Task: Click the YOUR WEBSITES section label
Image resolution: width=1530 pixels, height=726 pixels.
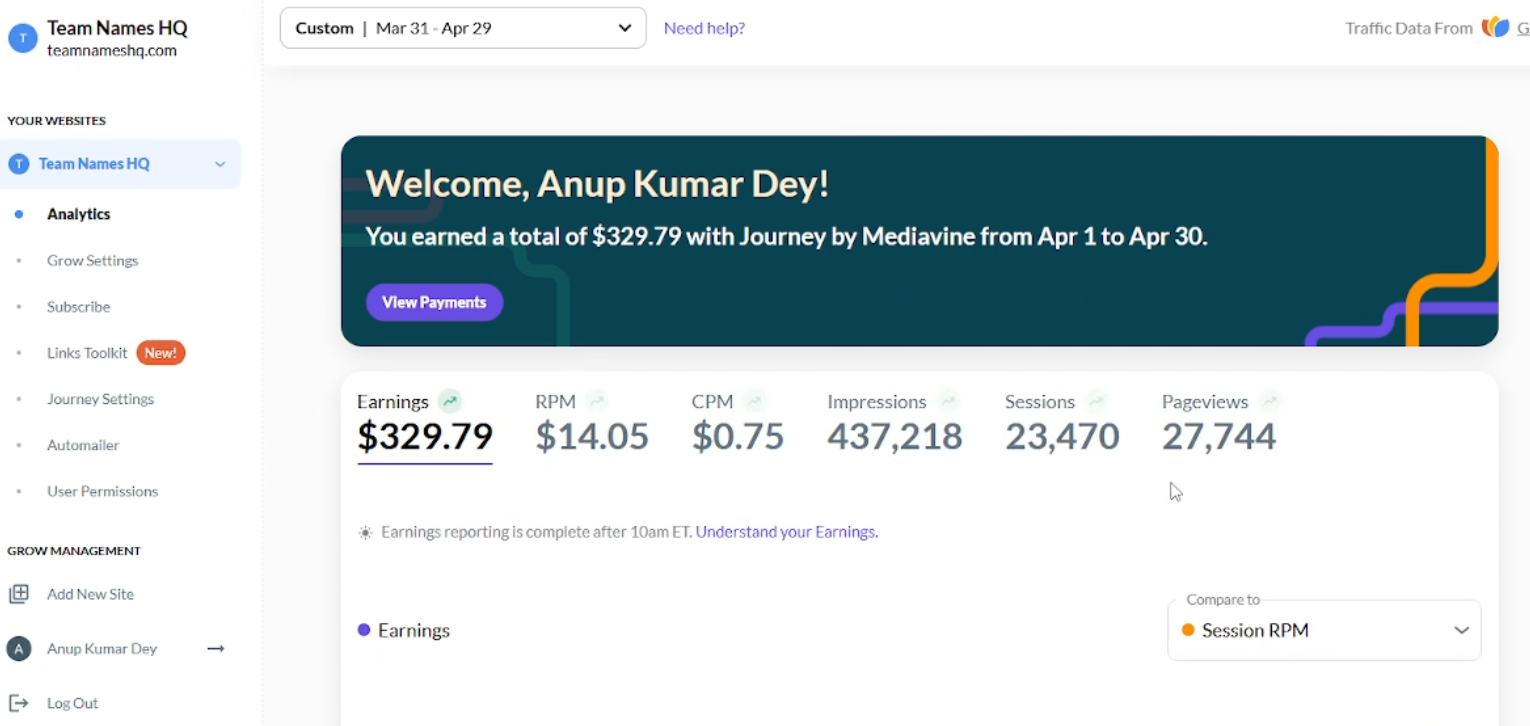Action: (x=56, y=121)
